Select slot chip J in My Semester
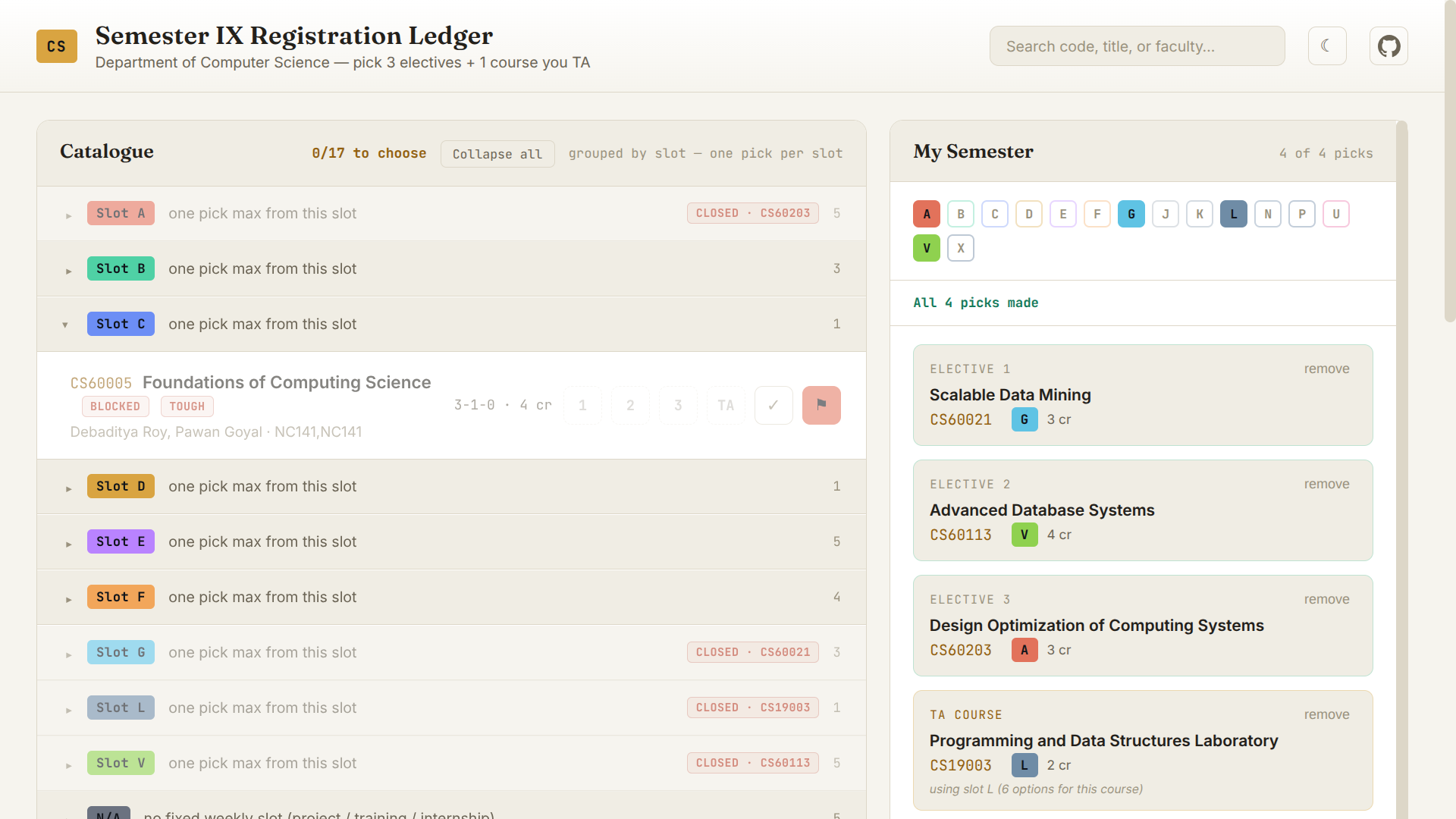This screenshot has width=1456, height=819. (x=1166, y=214)
